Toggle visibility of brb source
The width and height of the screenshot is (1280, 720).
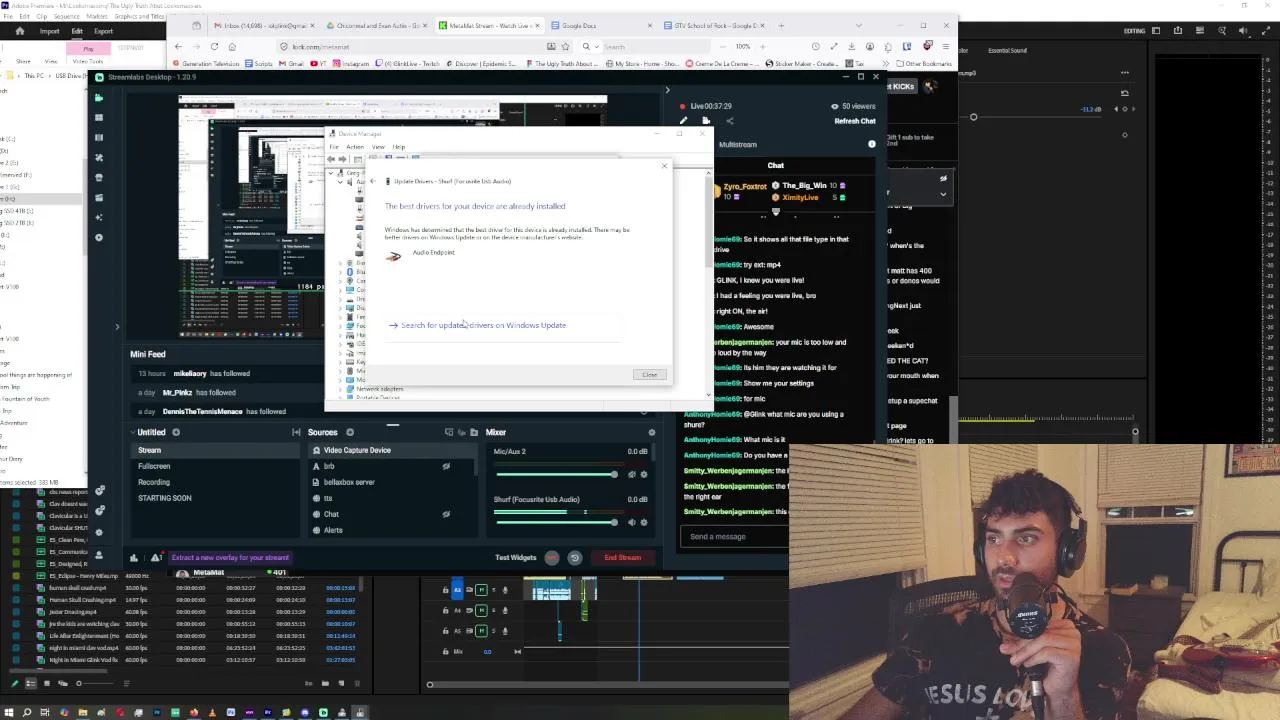pyautogui.click(x=446, y=466)
